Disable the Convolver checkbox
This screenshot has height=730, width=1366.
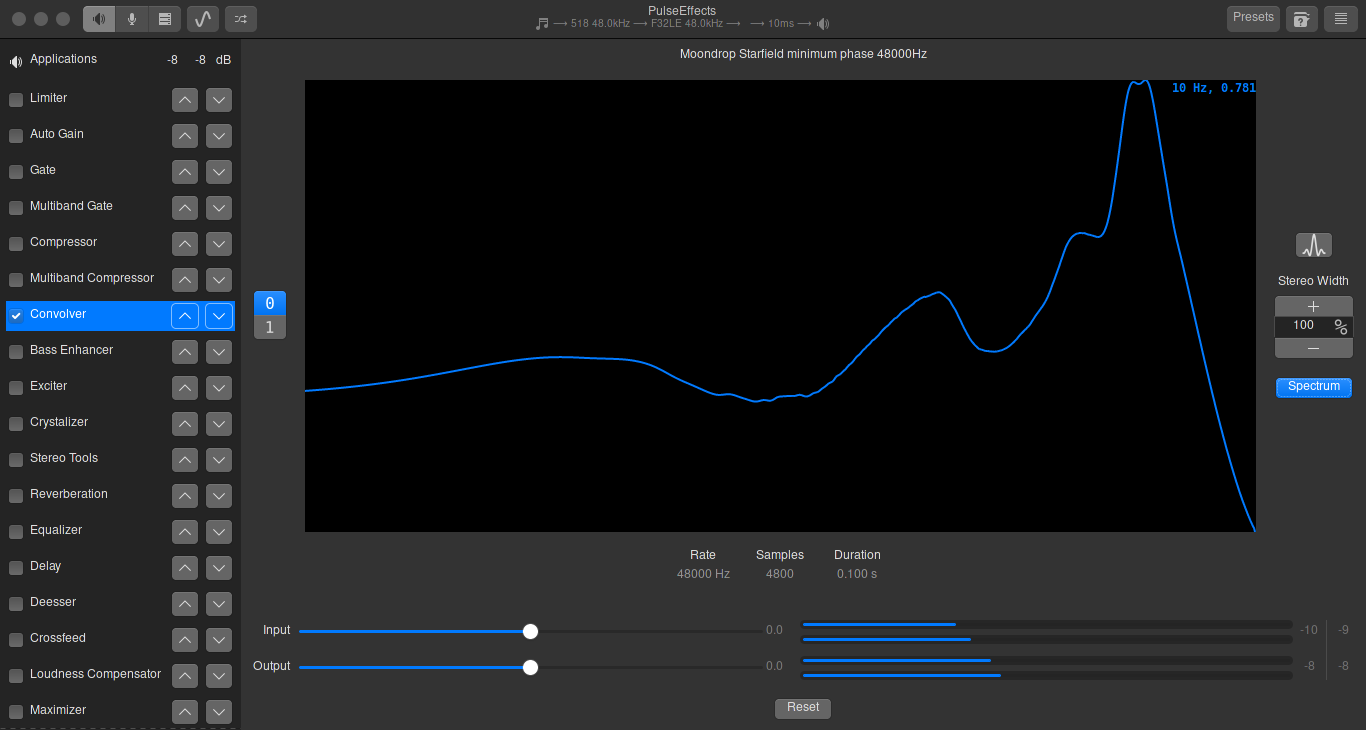coord(16,316)
